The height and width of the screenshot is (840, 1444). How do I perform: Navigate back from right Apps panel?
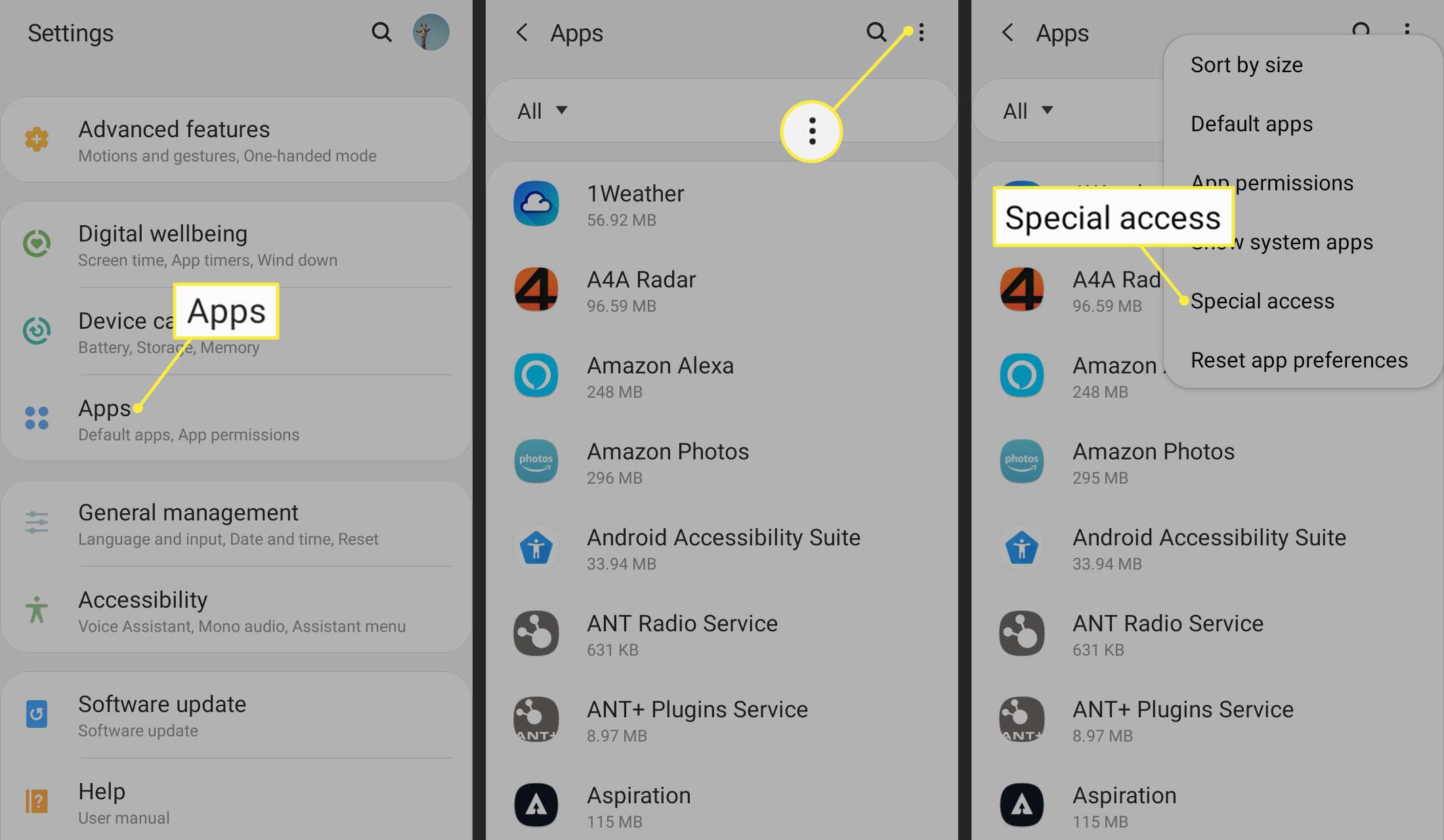point(1009,31)
